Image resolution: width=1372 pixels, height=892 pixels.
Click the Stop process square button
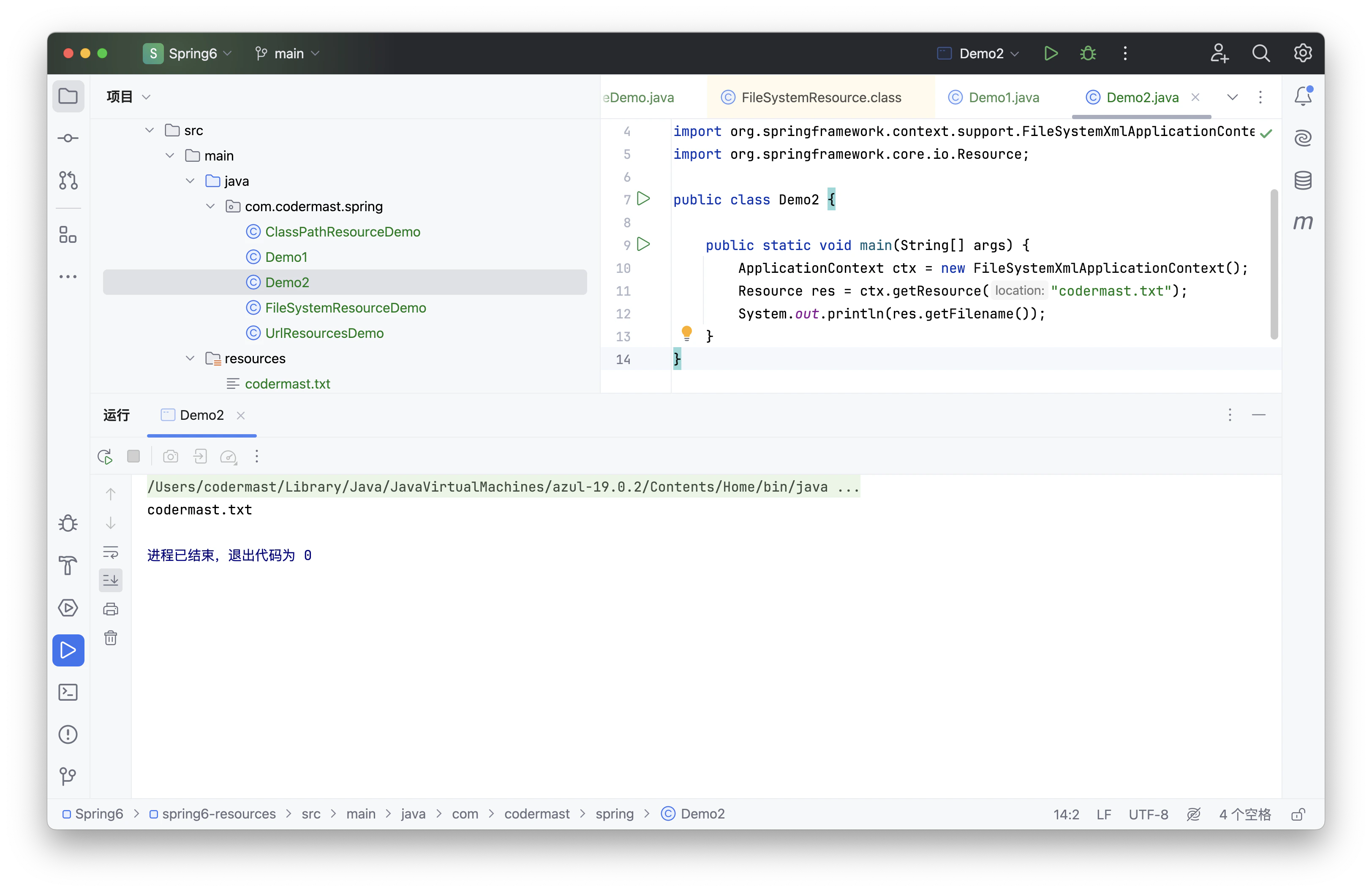pos(133,457)
